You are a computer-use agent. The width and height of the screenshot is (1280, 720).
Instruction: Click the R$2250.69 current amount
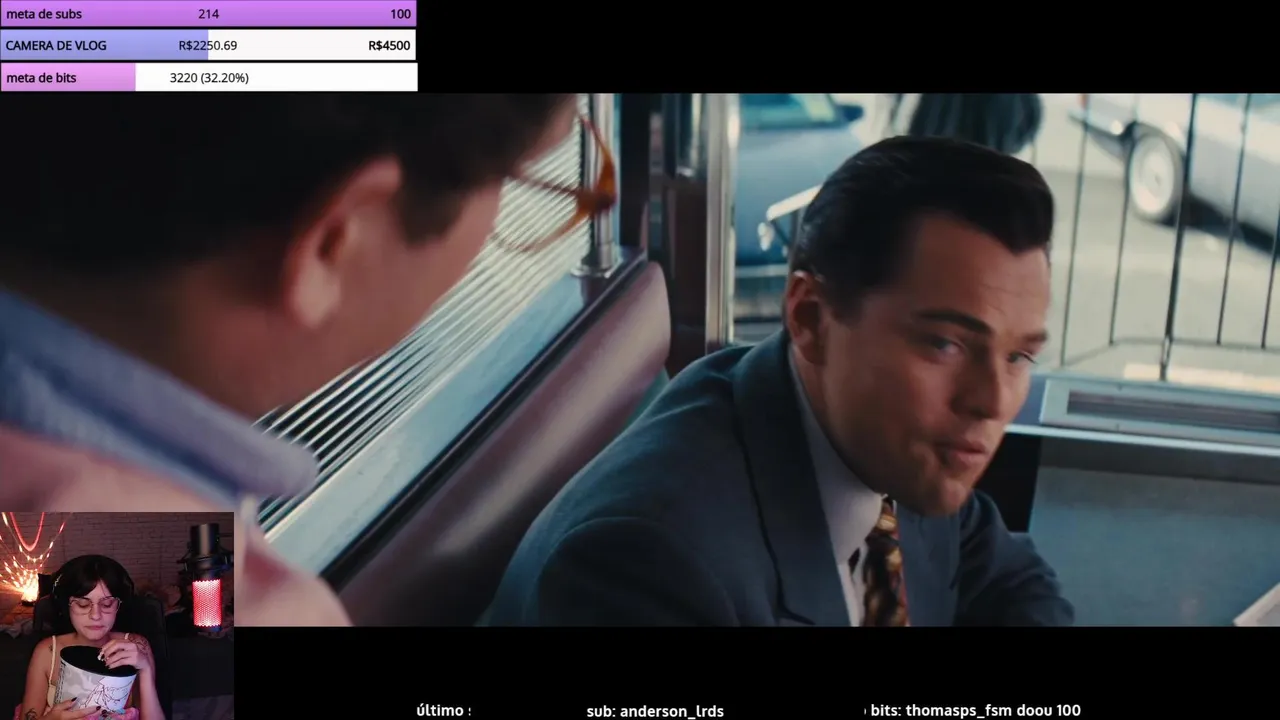pyautogui.click(x=208, y=46)
